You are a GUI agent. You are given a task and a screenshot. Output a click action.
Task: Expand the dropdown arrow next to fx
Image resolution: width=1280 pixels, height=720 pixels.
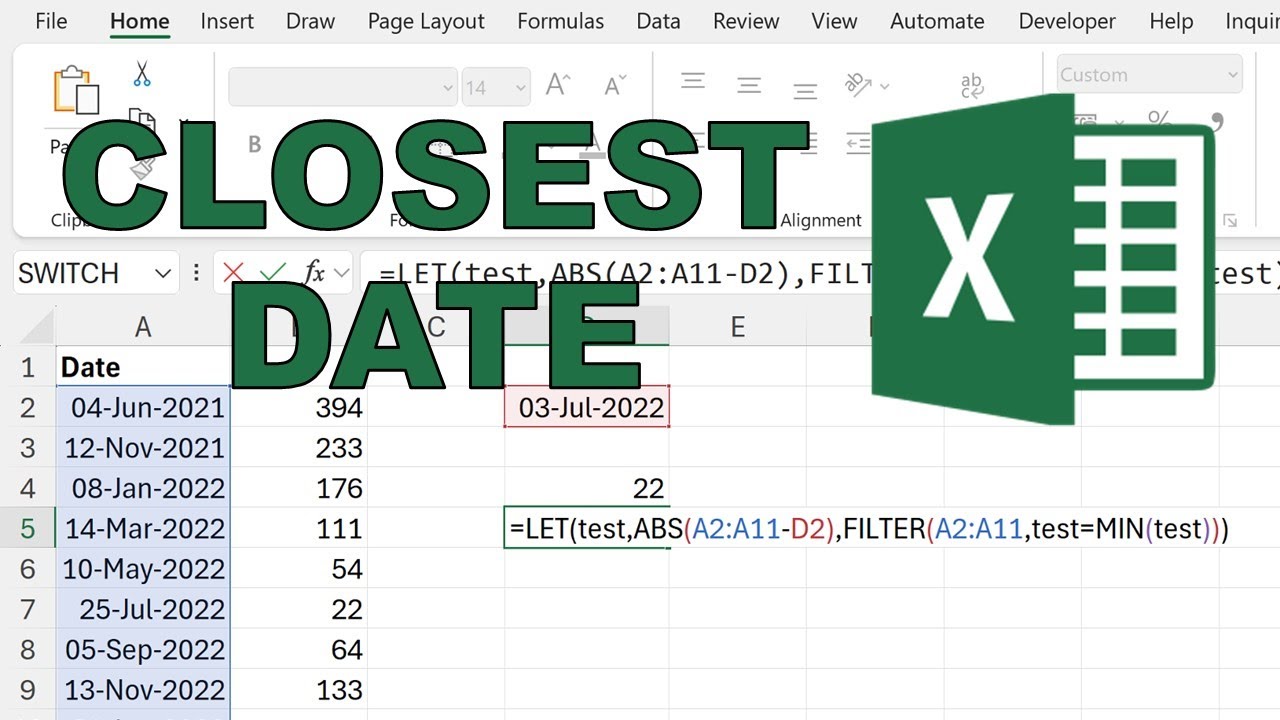pyautogui.click(x=342, y=273)
